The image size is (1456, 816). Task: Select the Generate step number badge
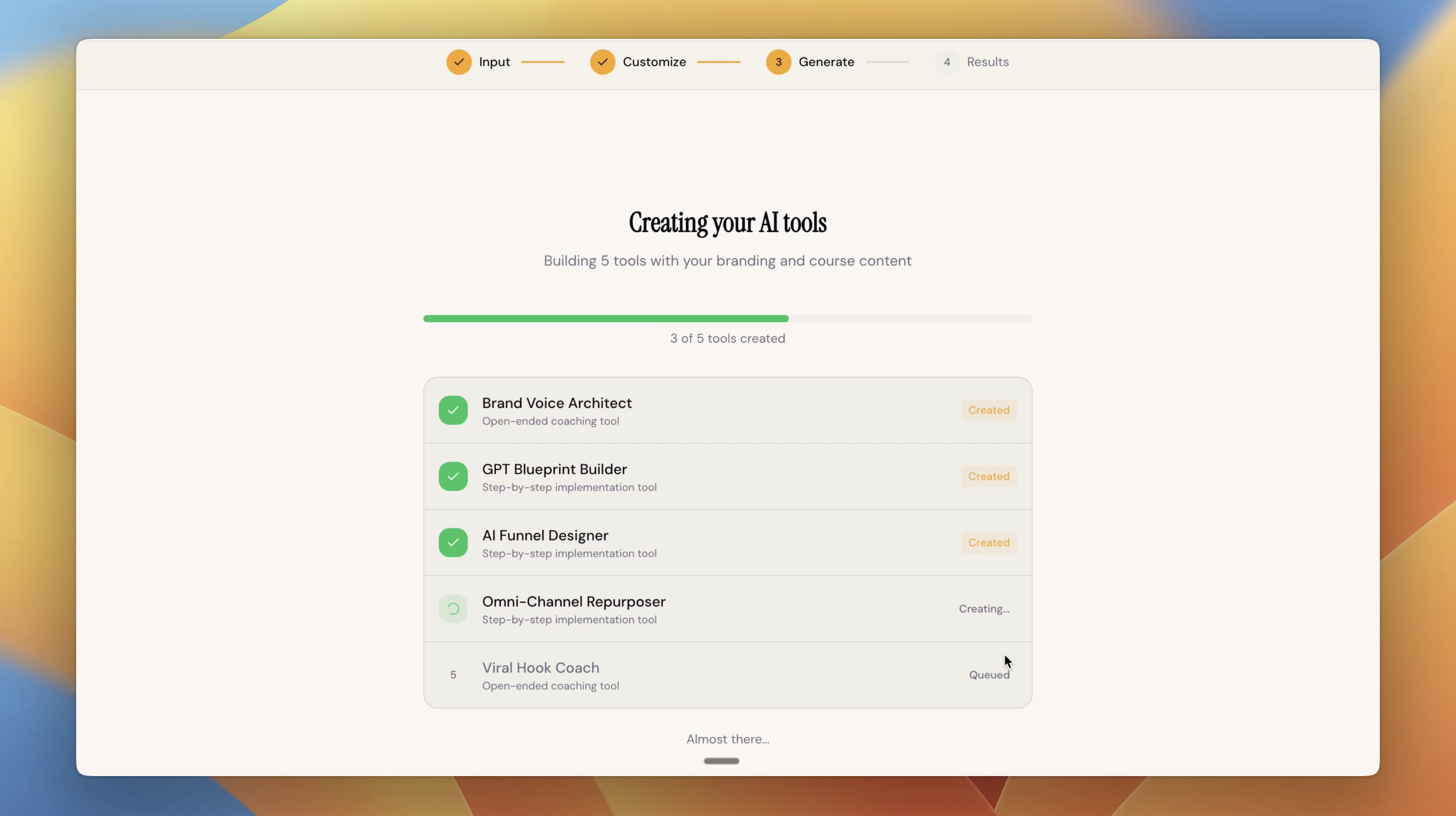[x=779, y=62]
